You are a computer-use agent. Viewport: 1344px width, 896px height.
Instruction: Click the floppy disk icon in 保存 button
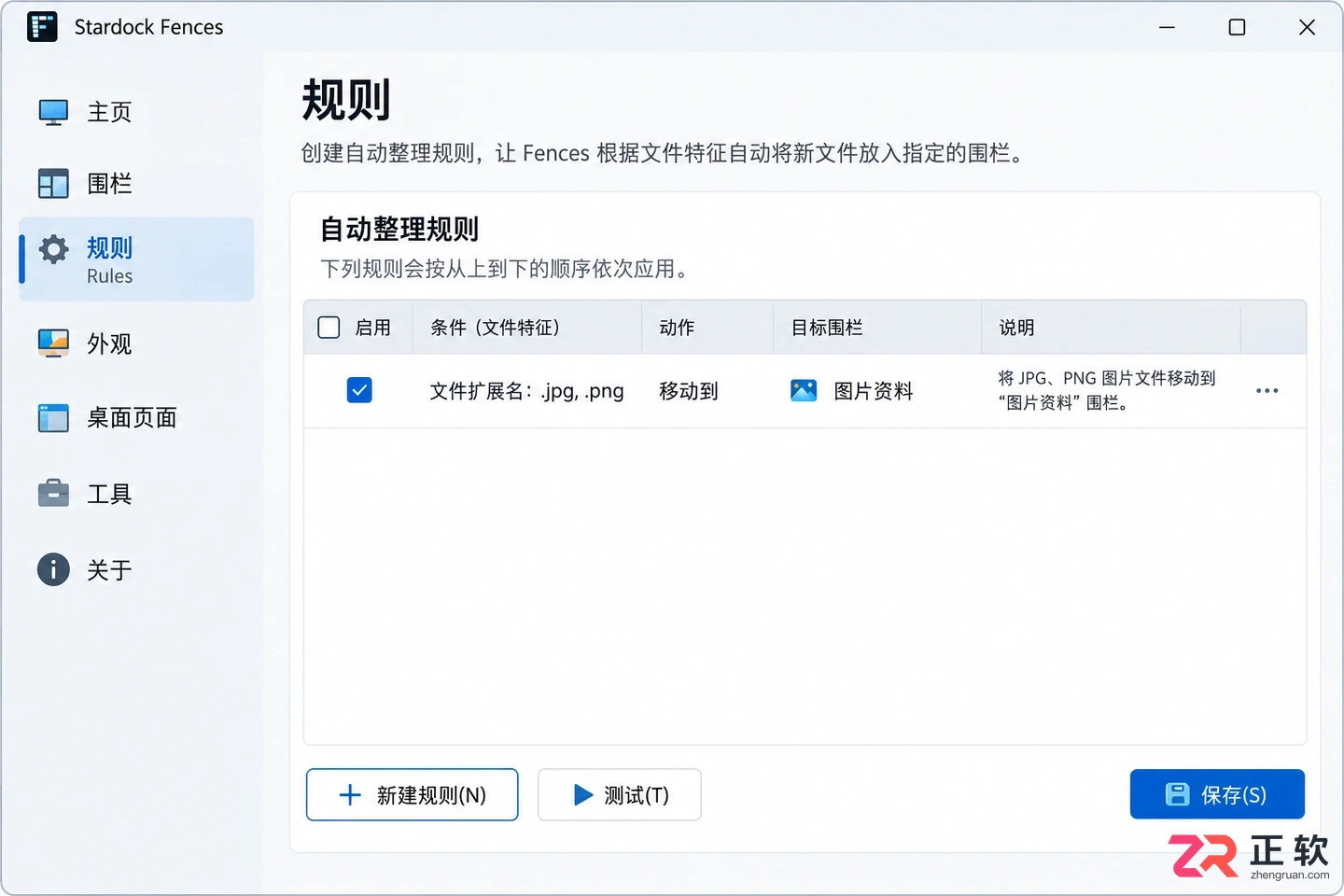(x=1178, y=794)
